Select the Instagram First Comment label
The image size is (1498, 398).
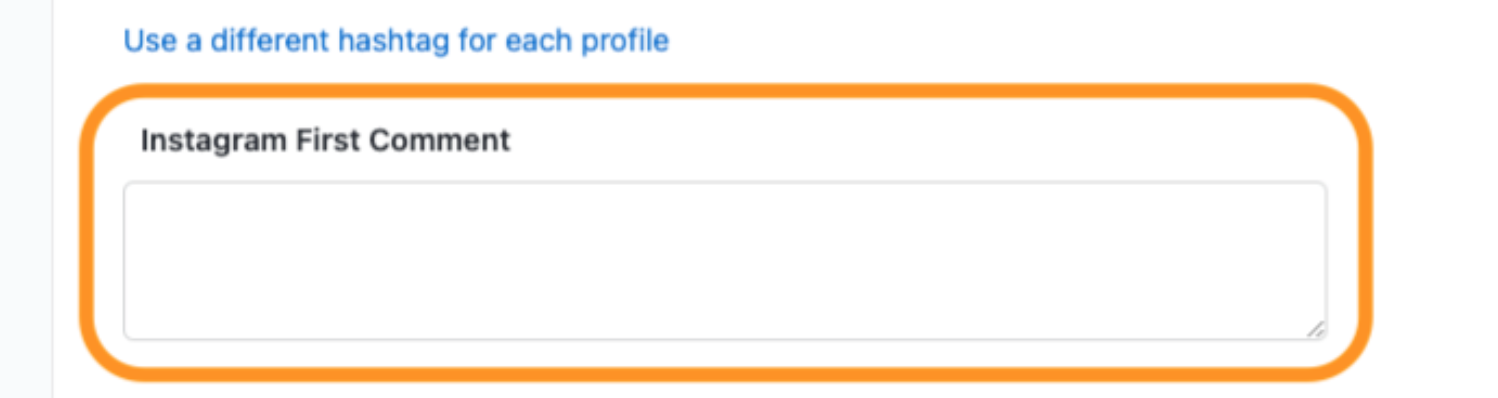[x=325, y=140]
